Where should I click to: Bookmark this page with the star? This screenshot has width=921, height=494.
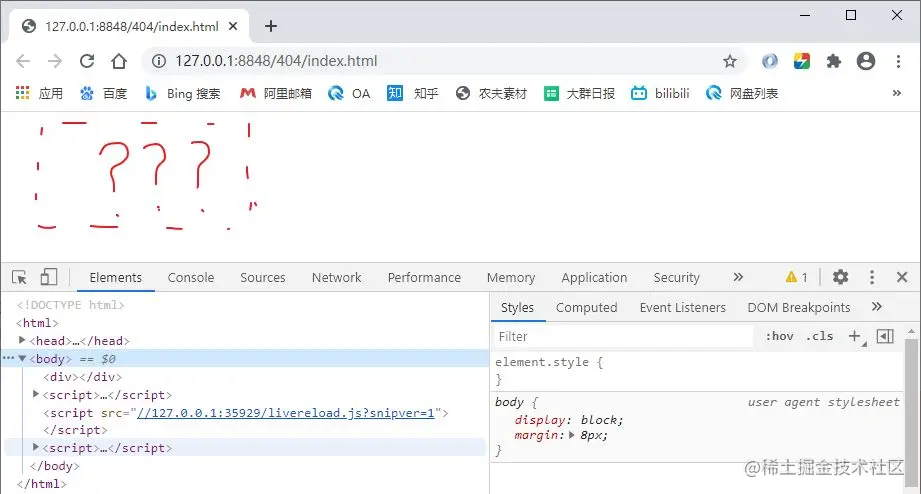[x=730, y=61]
